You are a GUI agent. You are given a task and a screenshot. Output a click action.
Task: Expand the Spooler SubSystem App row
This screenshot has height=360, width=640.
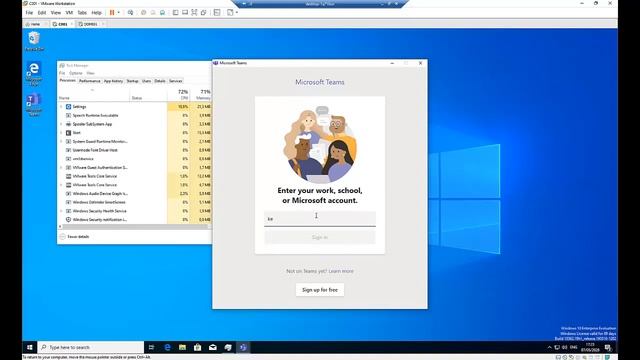click(61, 124)
